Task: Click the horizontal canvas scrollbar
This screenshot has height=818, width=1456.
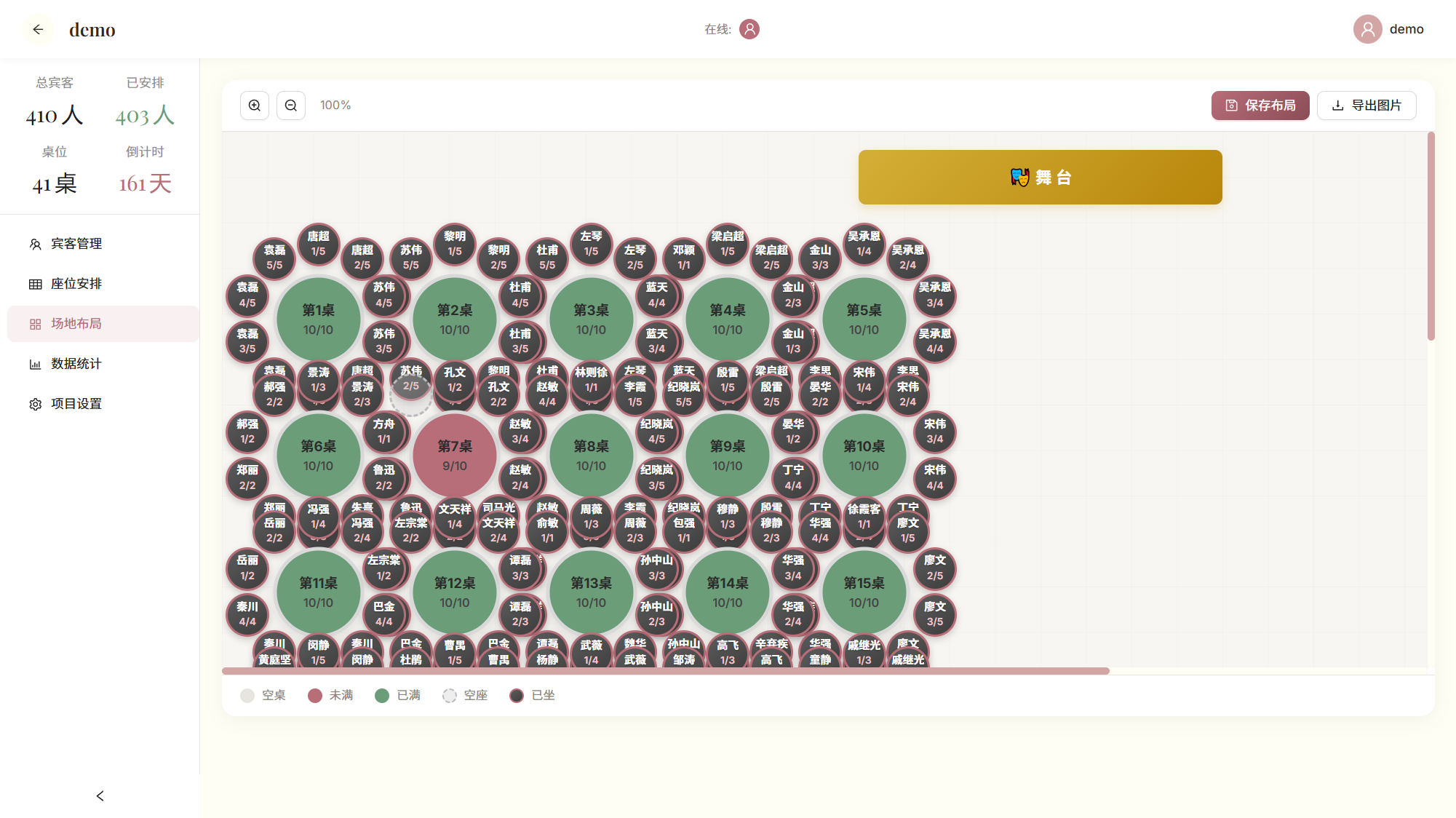Action: point(666,671)
